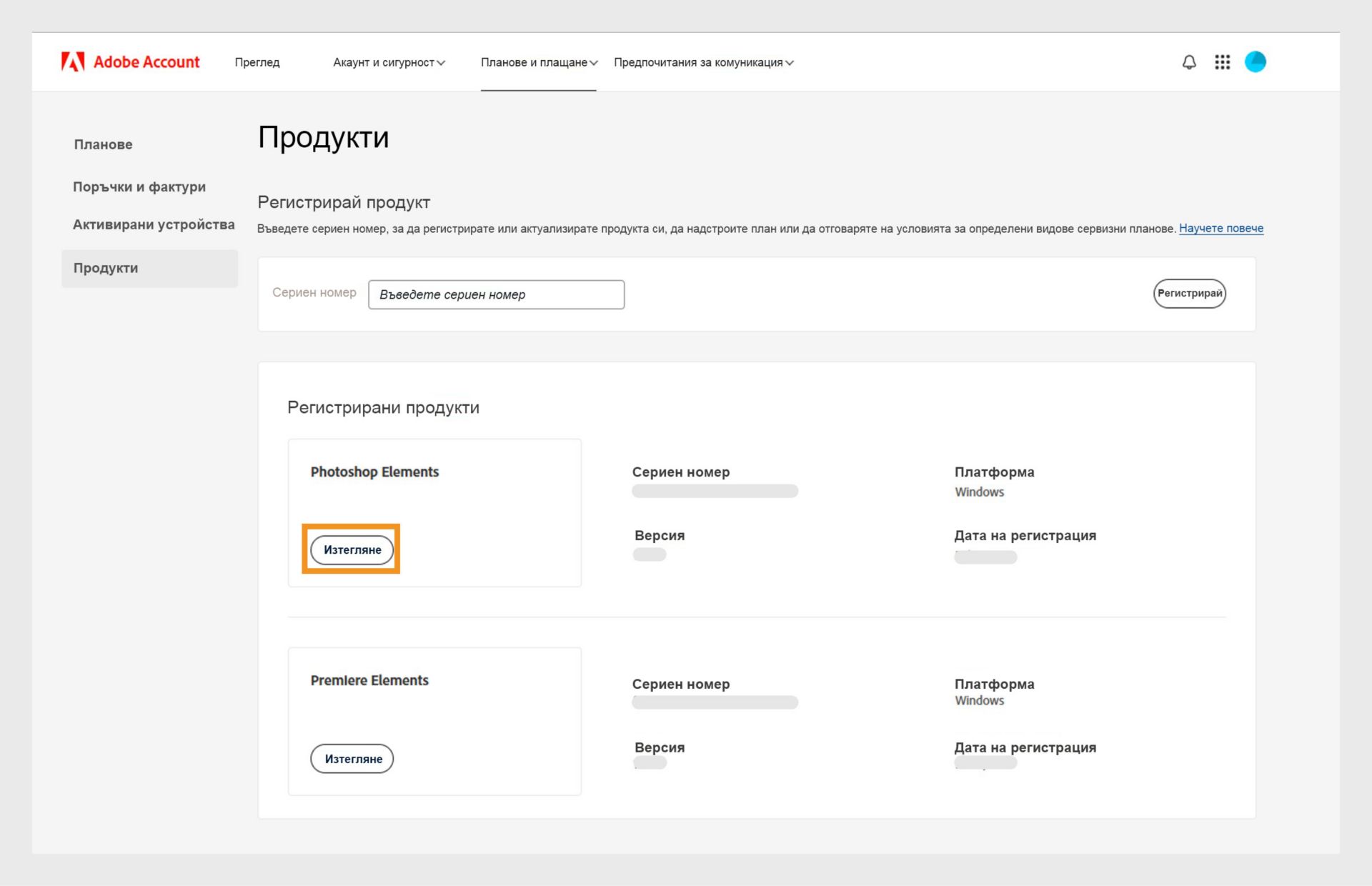Open "Активирани устройства" from the sidebar

154,224
